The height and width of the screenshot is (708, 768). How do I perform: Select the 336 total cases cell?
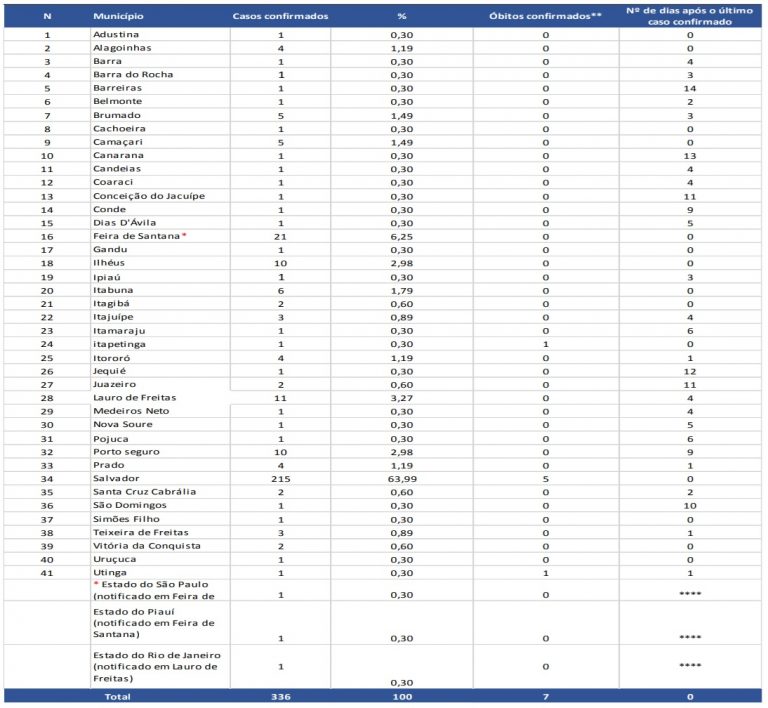tap(281, 696)
